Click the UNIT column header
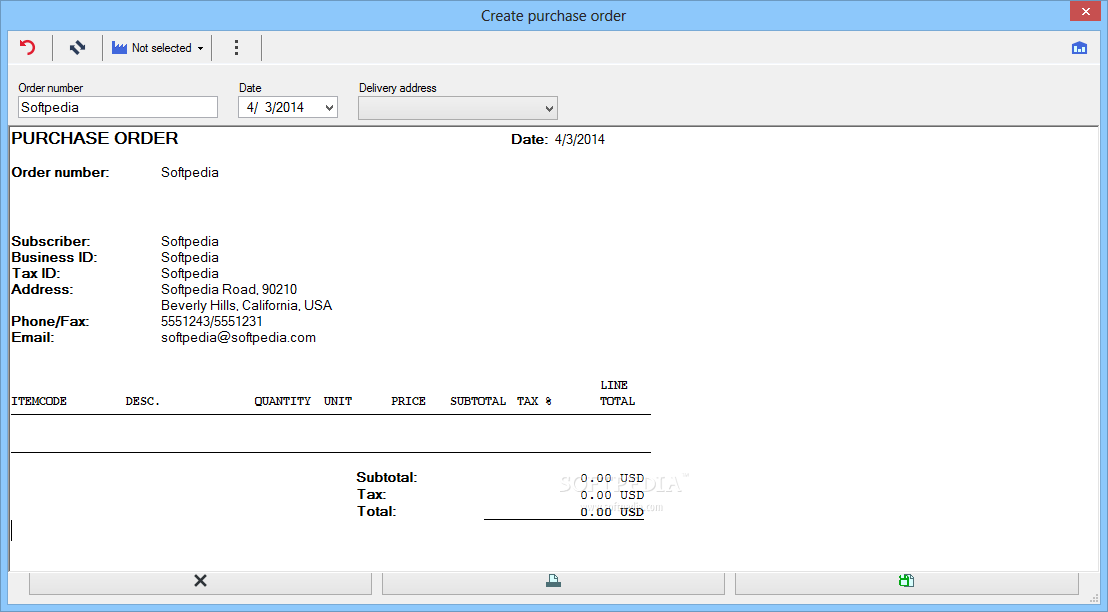The height and width of the screenshot is (612, 1108). pyautogui.click(x=338, y=401)
